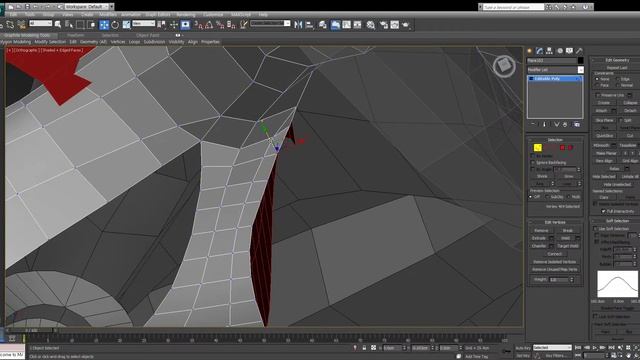
Task: Switch to the Freeform ribbon tab
Action: [x=76, y=36]
